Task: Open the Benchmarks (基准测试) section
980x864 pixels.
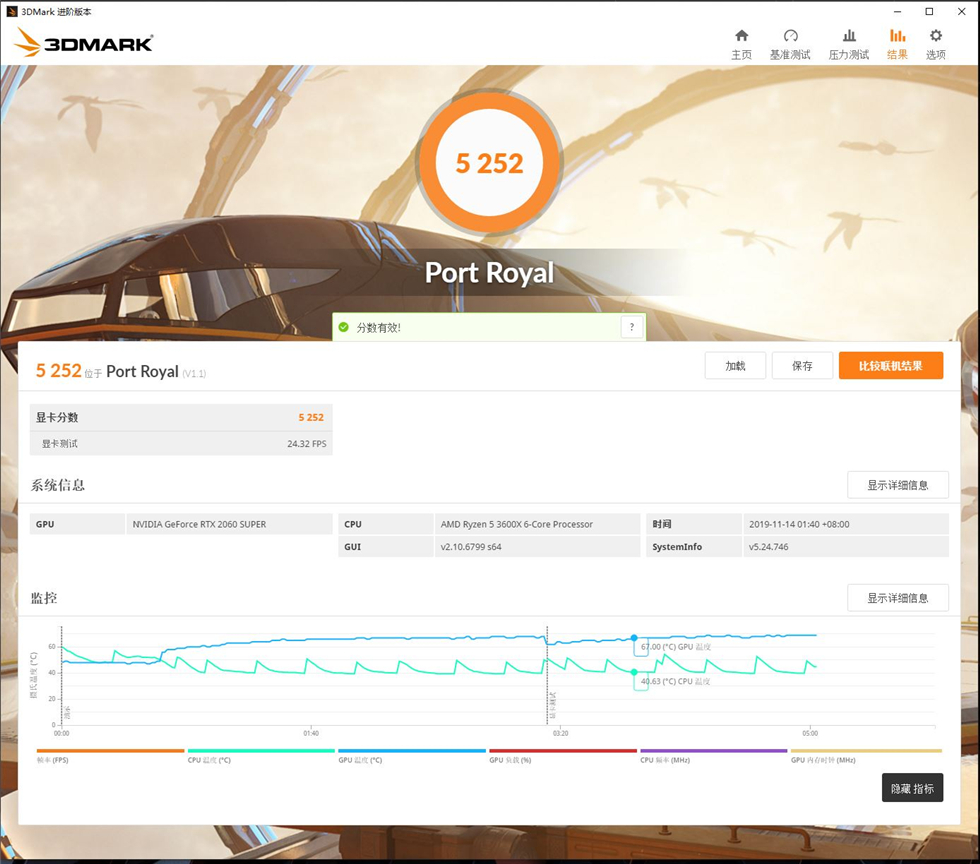Action: click(790, 44)
